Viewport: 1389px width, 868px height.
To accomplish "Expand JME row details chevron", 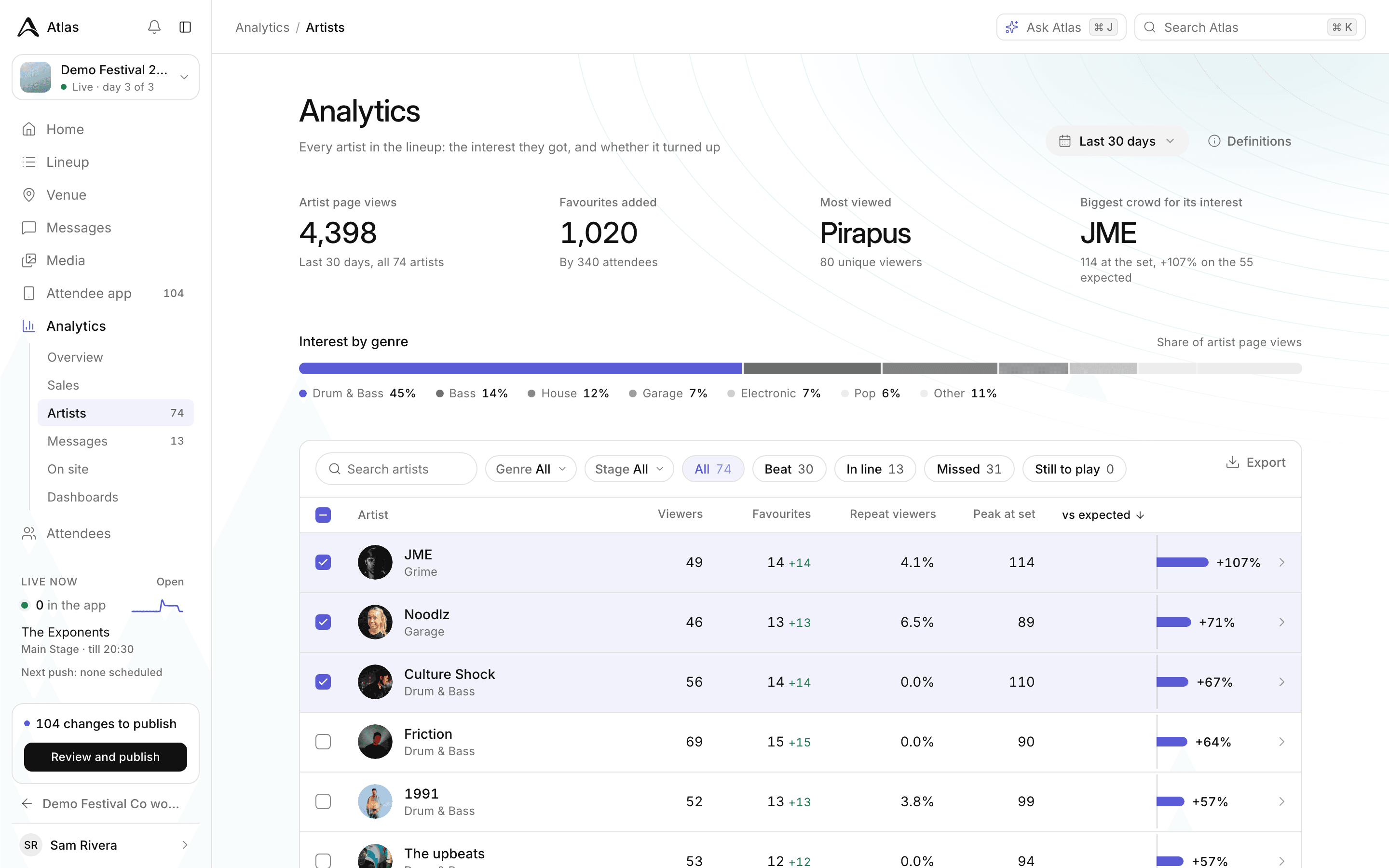I will 1281,562.
